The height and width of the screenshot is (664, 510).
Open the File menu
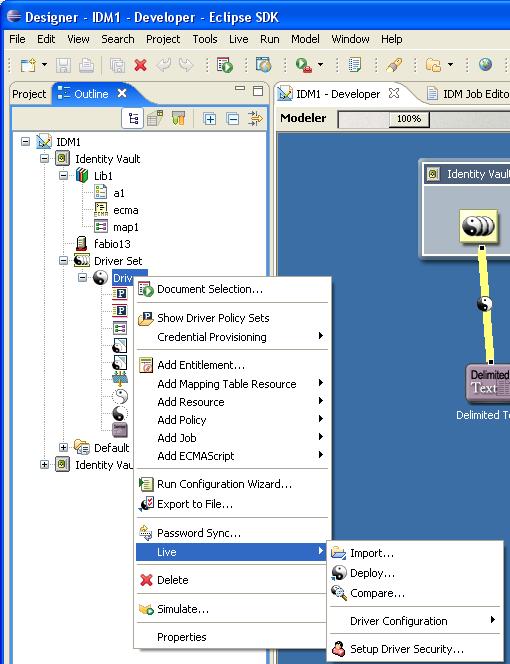(x=17, y=39)
